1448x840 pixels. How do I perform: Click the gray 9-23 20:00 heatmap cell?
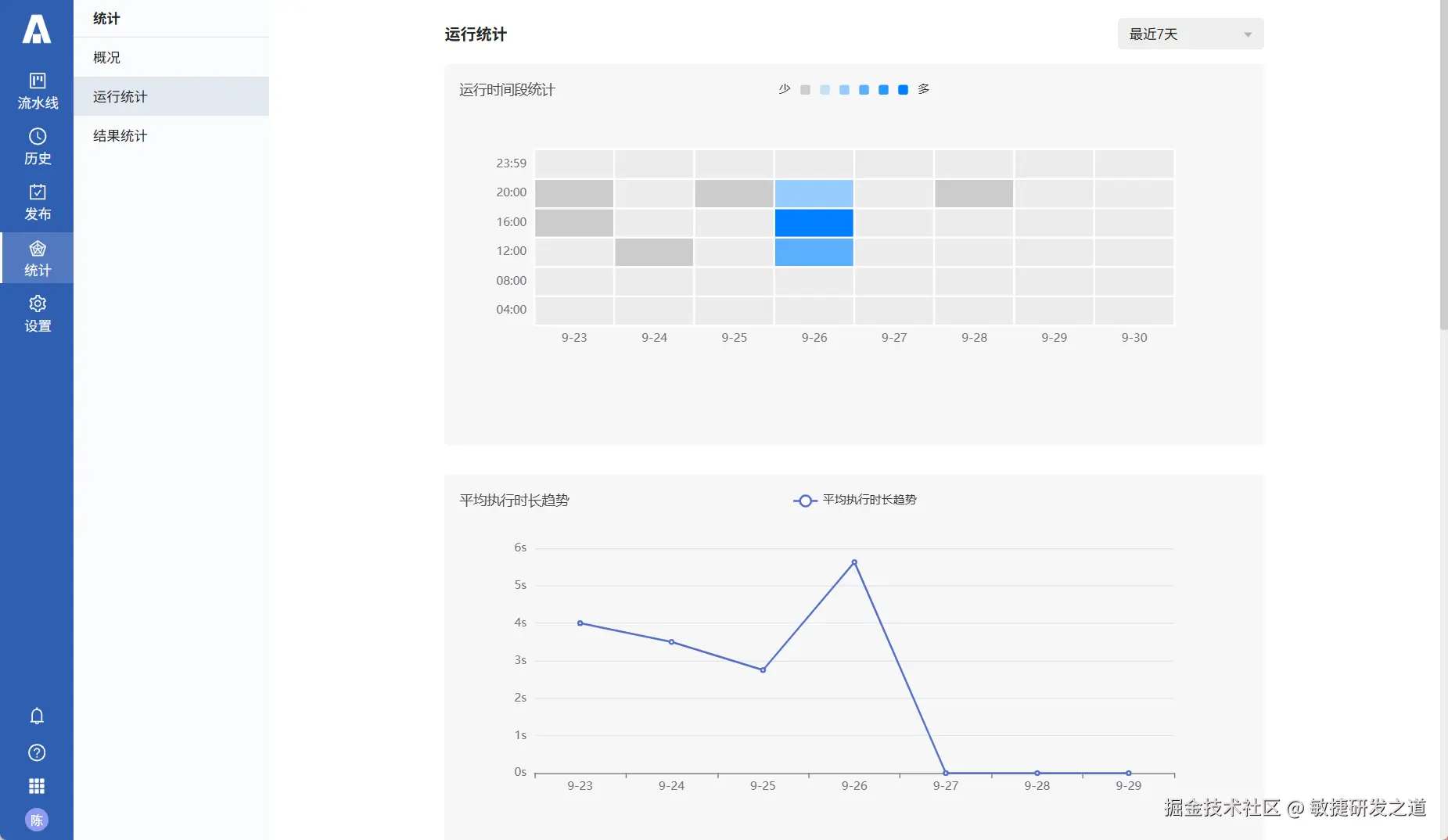coord(574,193)
